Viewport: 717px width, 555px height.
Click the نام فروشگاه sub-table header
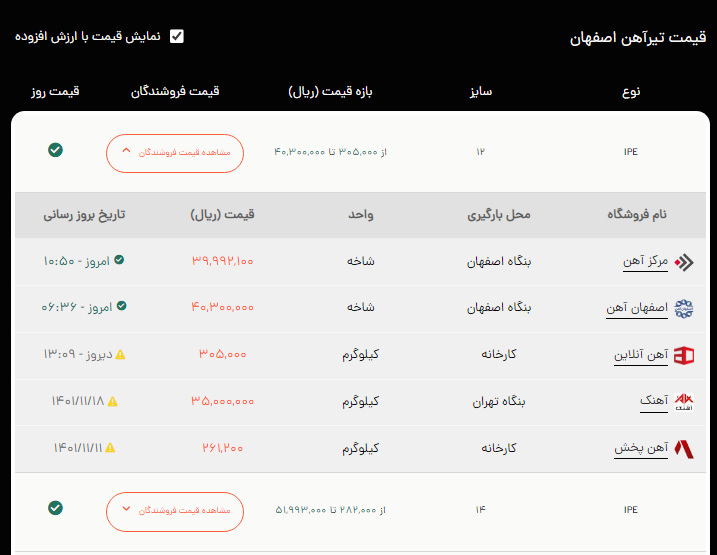click(x=637, y=214)
